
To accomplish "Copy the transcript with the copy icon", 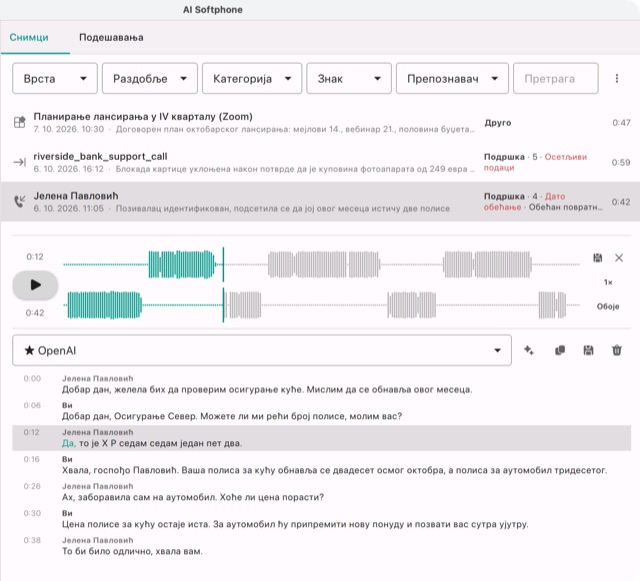I will (x=560, y=350).
